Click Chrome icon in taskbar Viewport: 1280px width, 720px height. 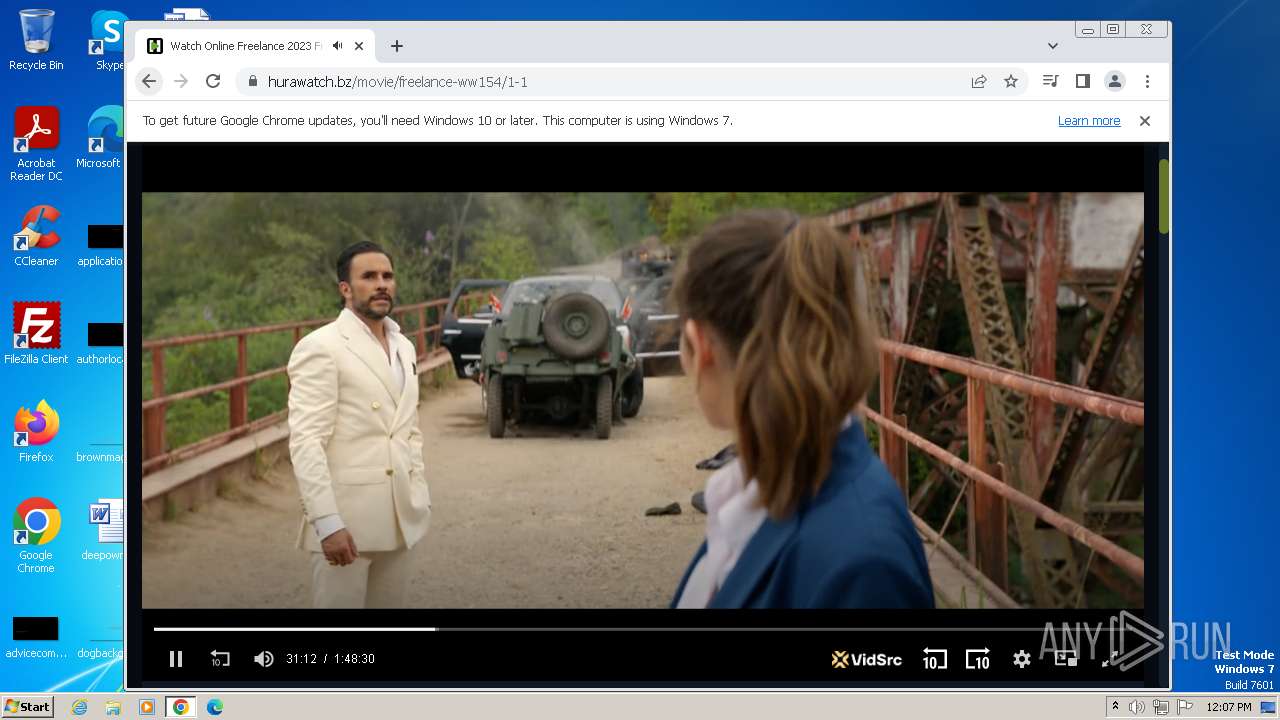tap(181, 707)
